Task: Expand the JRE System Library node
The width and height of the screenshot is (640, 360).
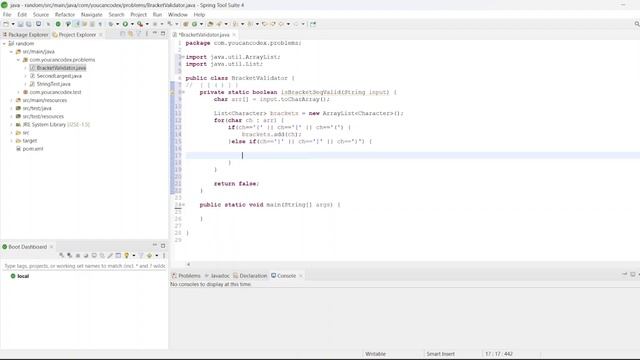Action: pos(11,124)
